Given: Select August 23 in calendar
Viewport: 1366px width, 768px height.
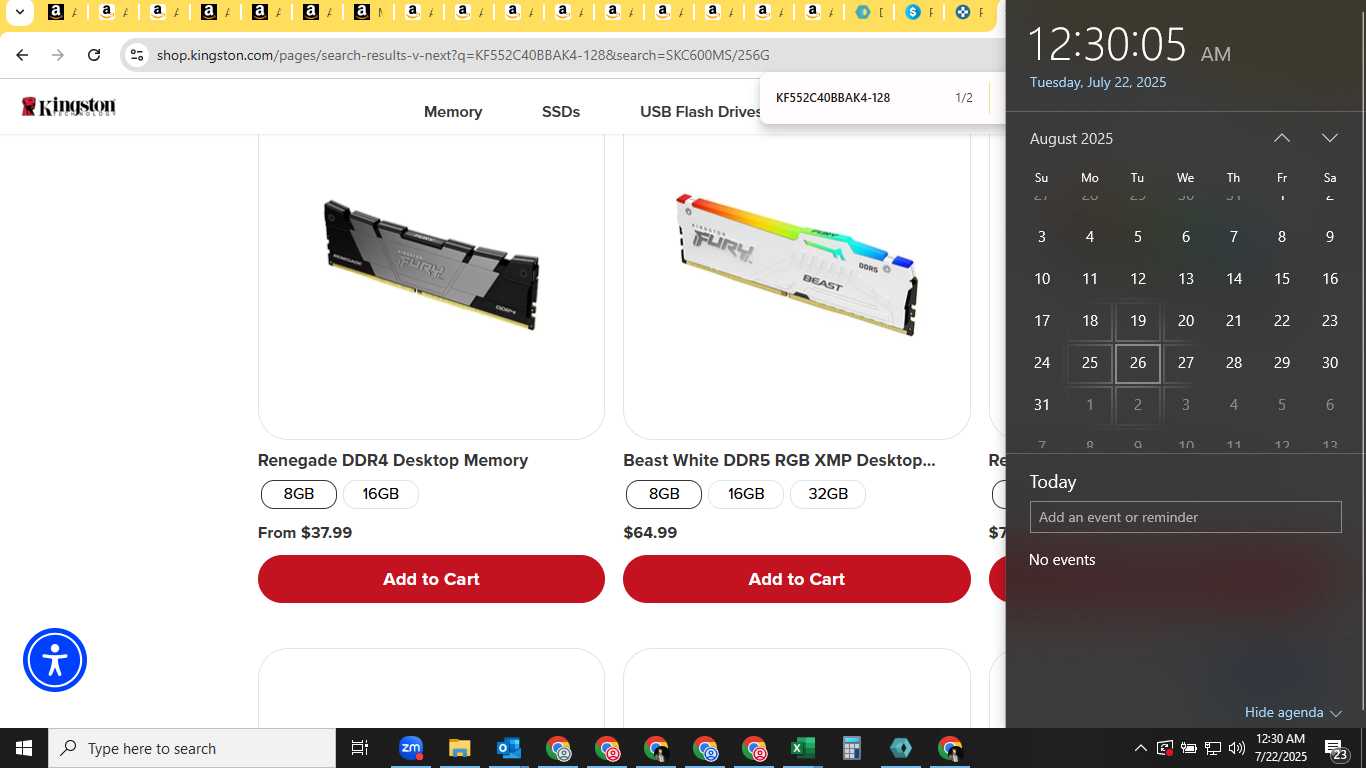Looking at the screenshot, I should [1330, 321].
